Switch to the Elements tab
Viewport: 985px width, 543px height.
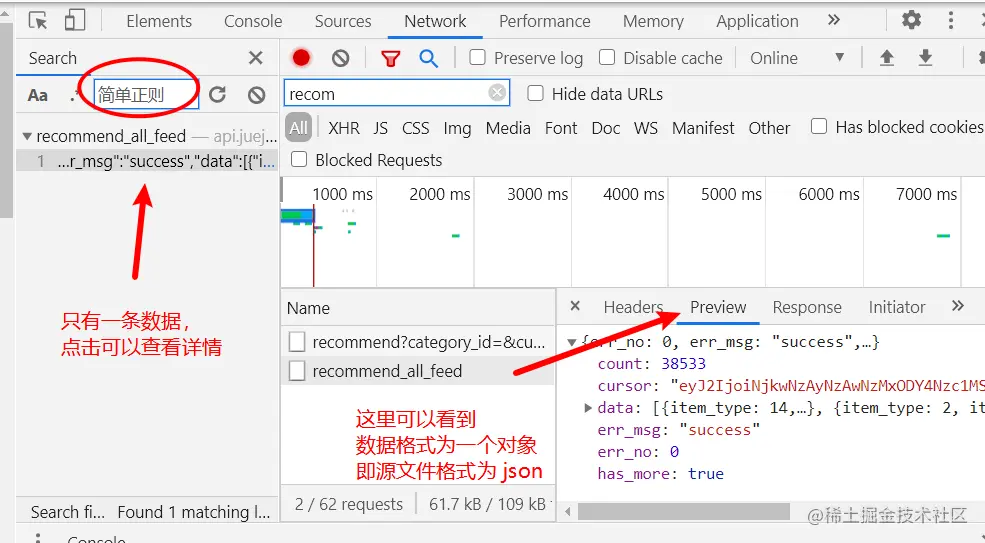tap(159, 21)
